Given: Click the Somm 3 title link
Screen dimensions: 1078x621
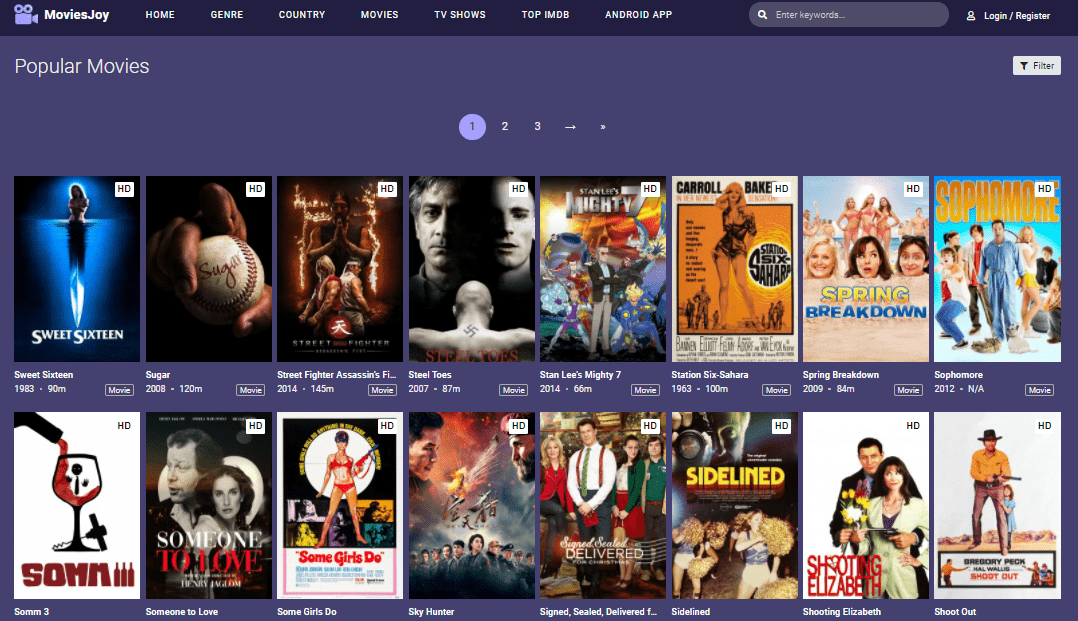Looking at the screenshot, I should 32,611.
